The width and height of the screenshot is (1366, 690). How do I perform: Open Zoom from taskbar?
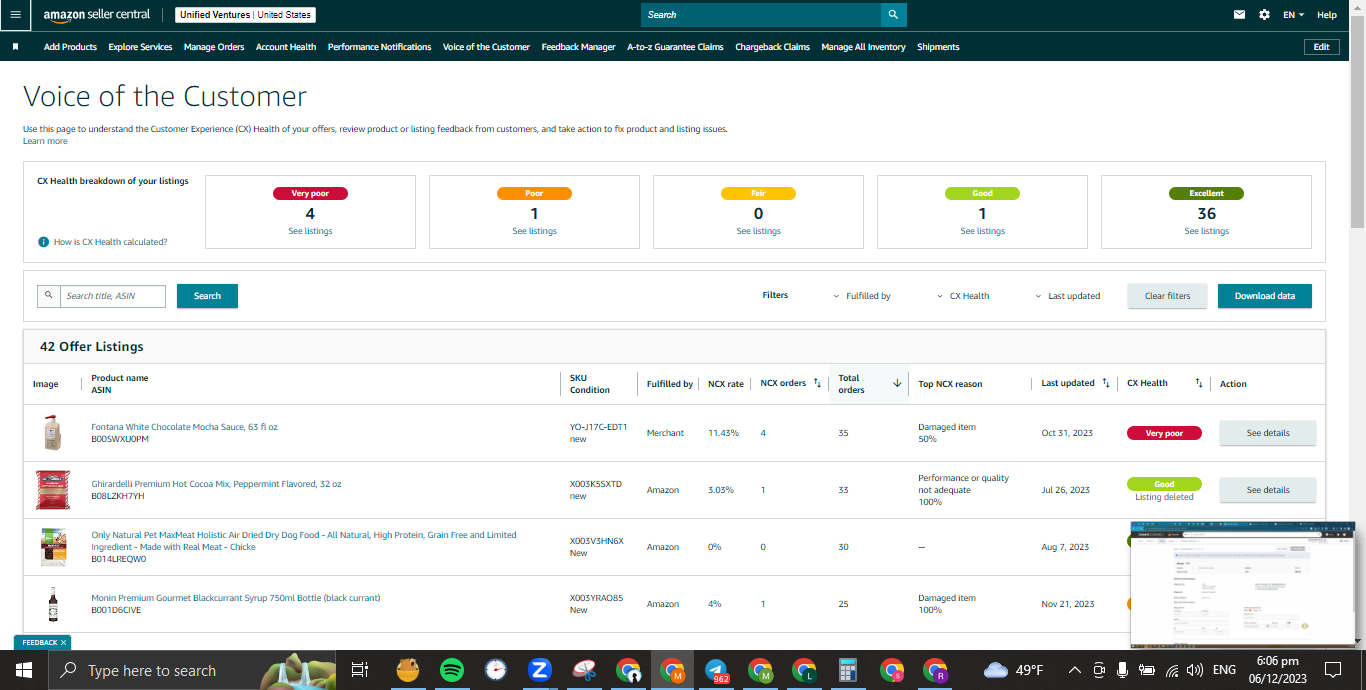540,670
